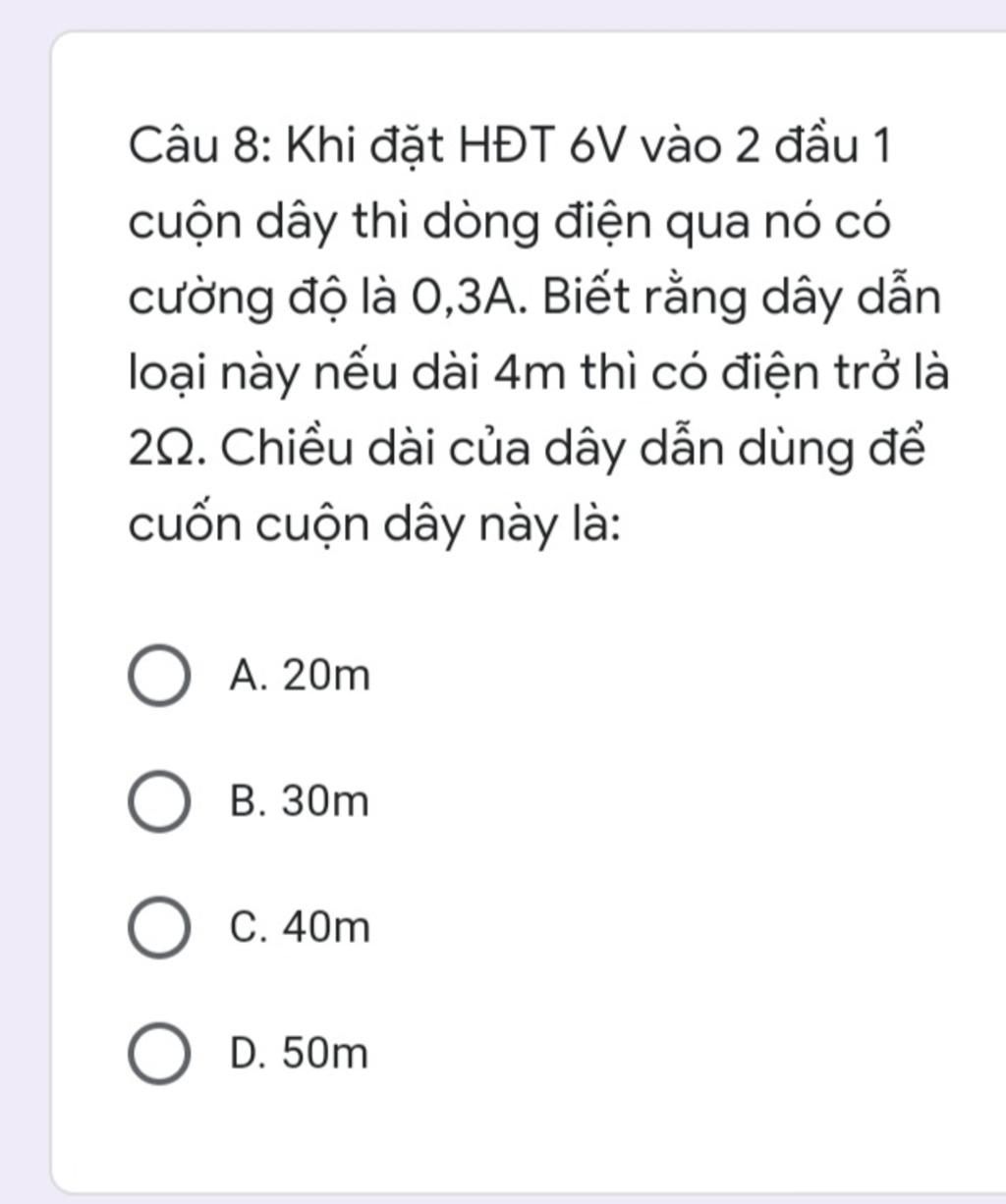
Task: Click the answer label text 'B. 30m'
Action: coord(300,802)
